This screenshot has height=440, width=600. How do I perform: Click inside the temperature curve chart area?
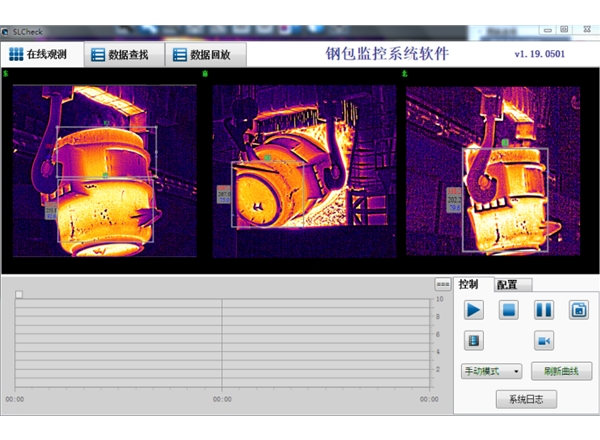220,345
